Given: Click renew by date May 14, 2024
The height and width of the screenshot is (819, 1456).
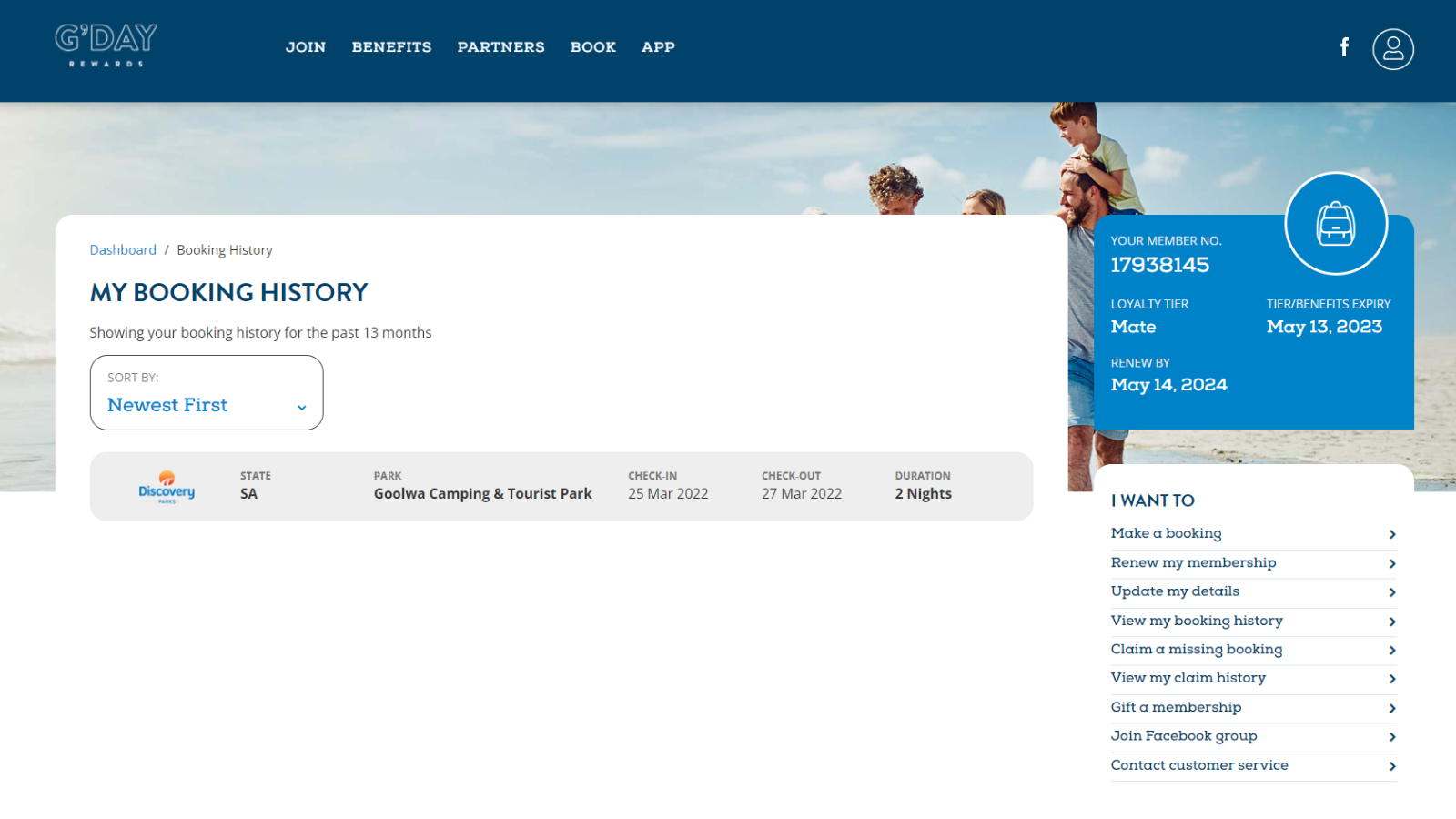Looking at the screenshot, I should pyautogui.click(x=1168, y=385).
